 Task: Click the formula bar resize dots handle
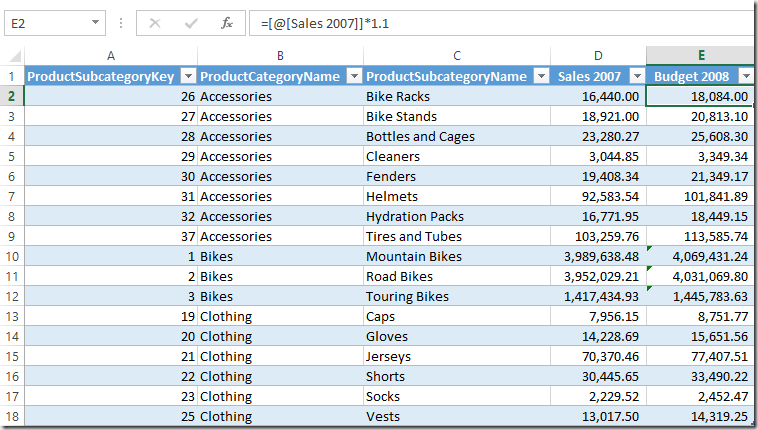[121, 23]
